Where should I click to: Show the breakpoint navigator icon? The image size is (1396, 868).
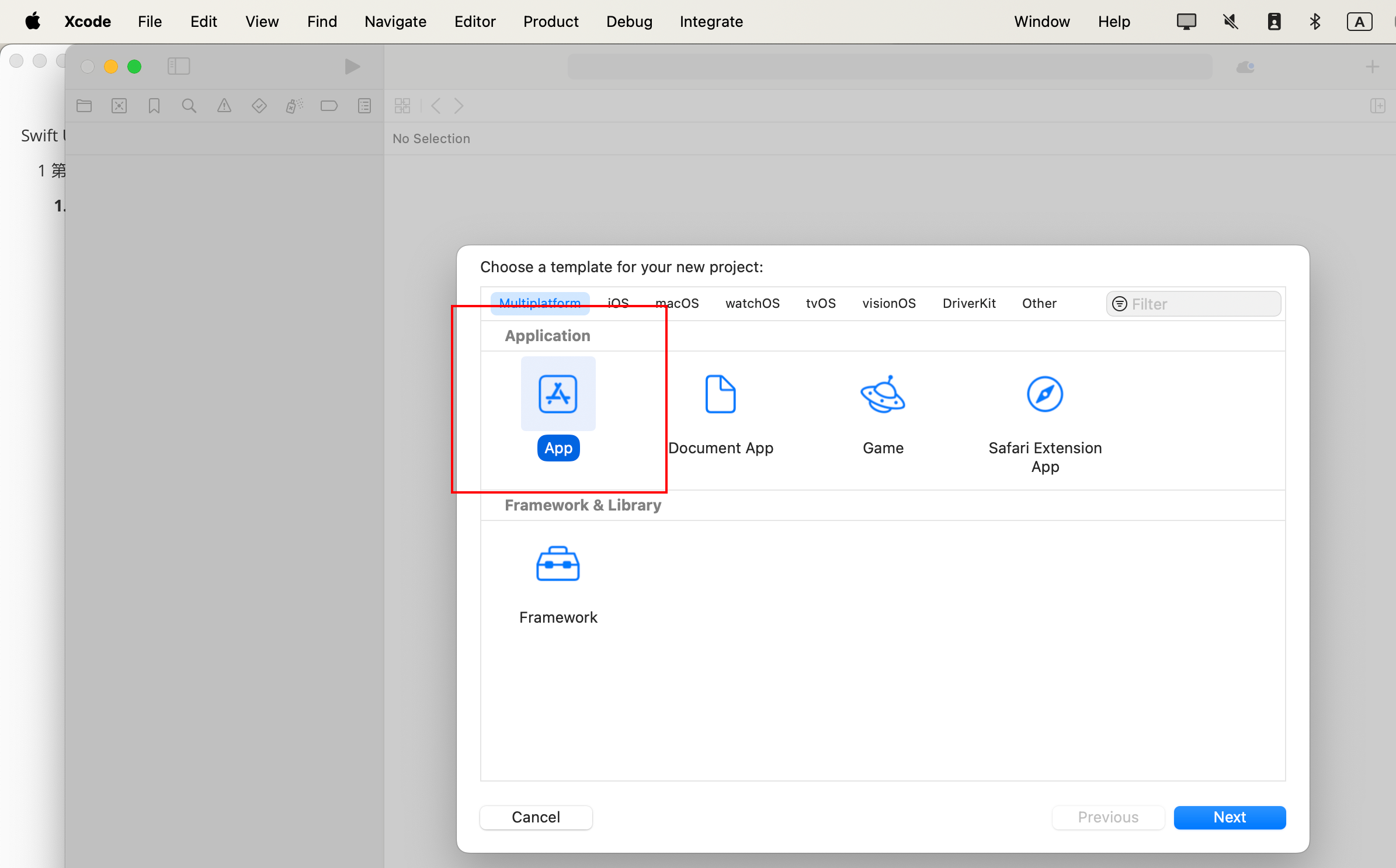(x=329, y=106)
